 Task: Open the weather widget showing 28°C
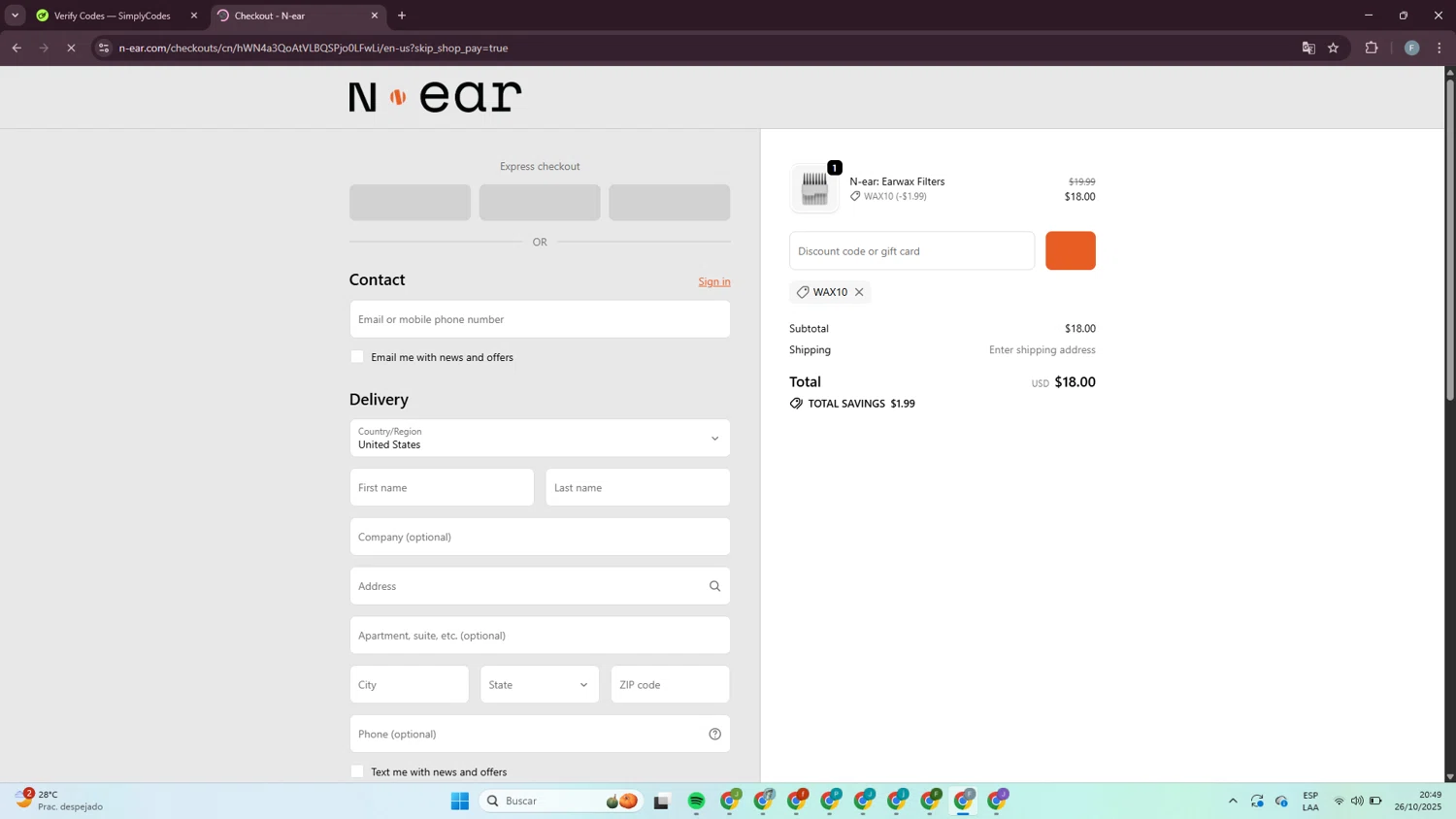(60, 801)
